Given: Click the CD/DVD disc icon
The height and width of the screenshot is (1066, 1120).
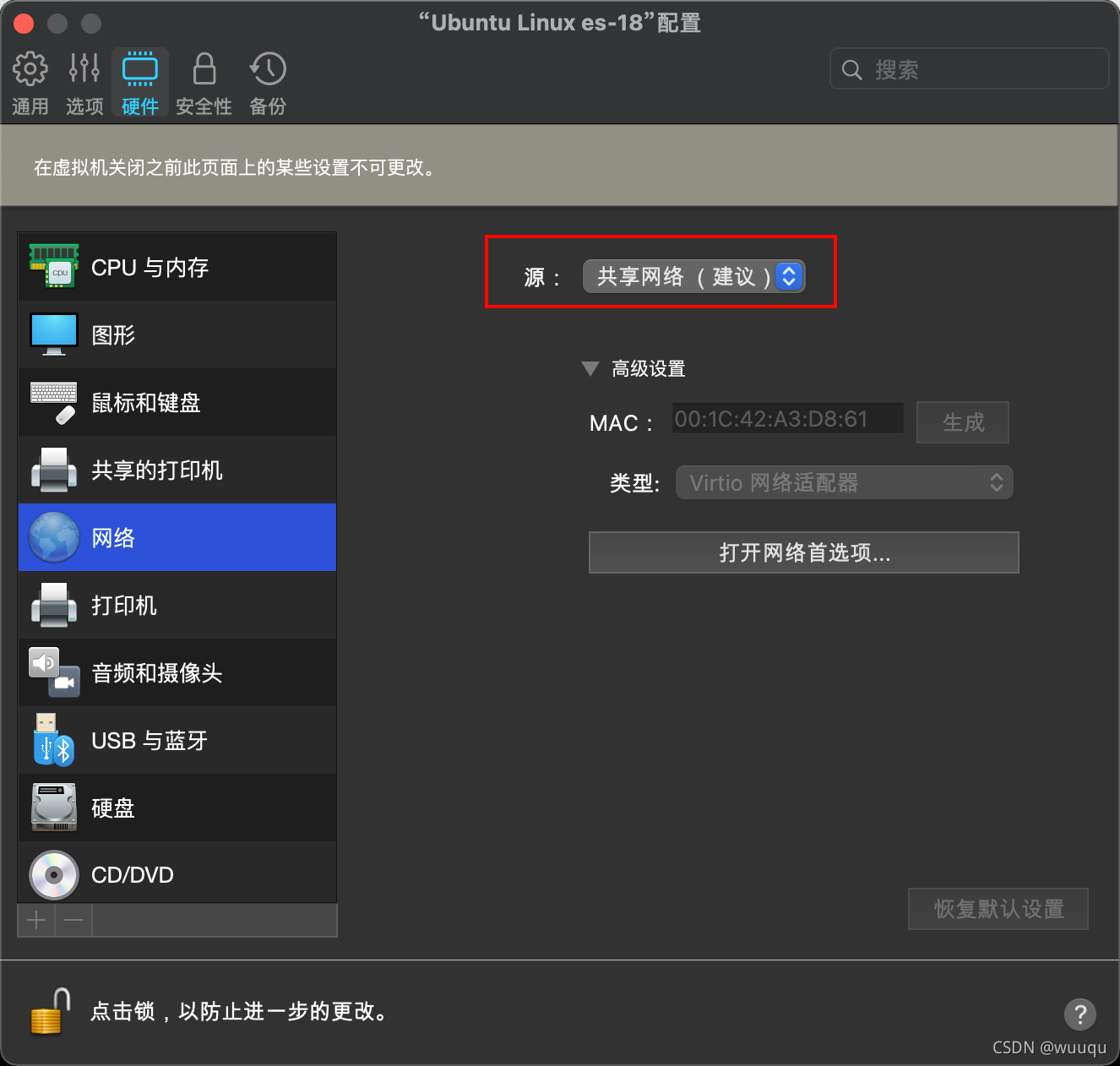Looking at the screenshot, I should click(54, 875).
